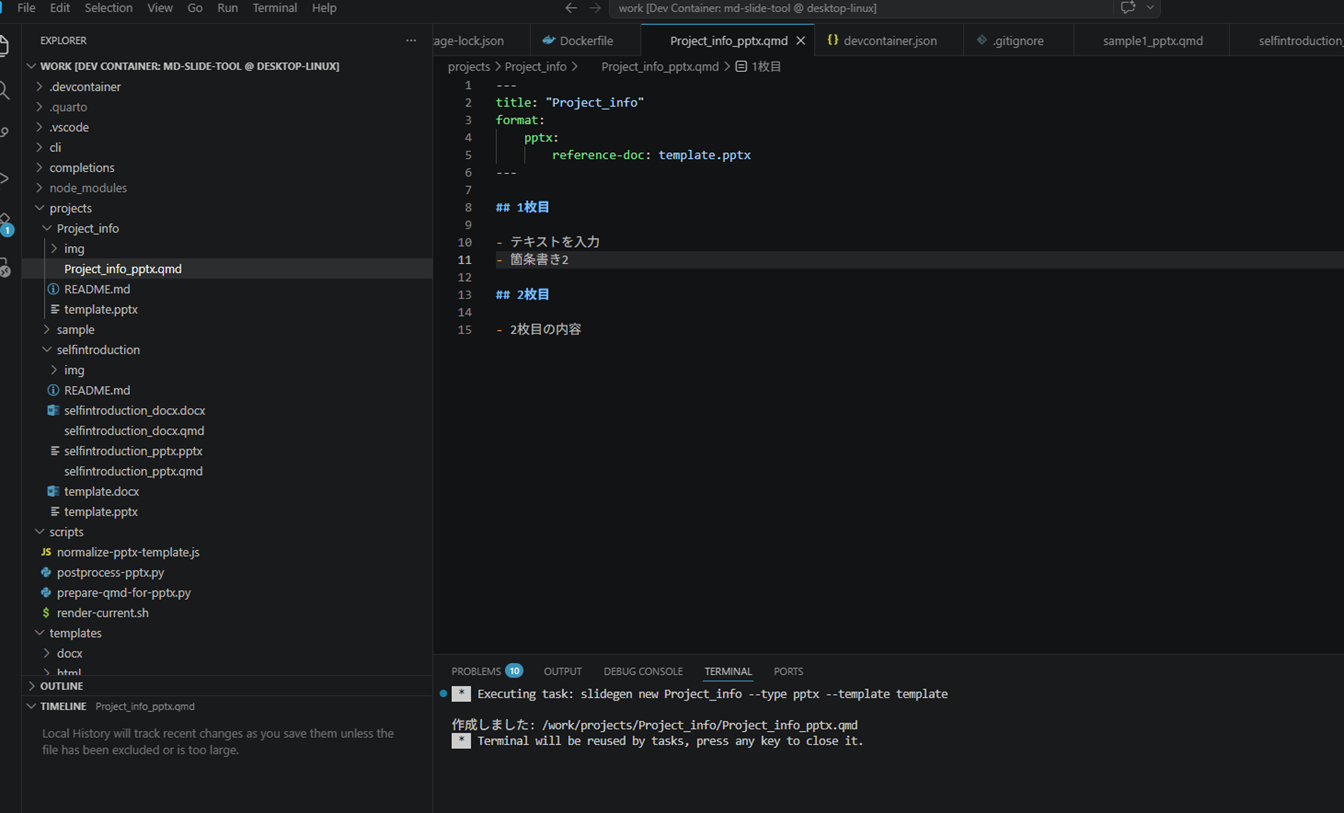This screenshot has width=1344, height=813.
Task: Open the Explorer views and more actions ellipsis
Action: (411, 41)
